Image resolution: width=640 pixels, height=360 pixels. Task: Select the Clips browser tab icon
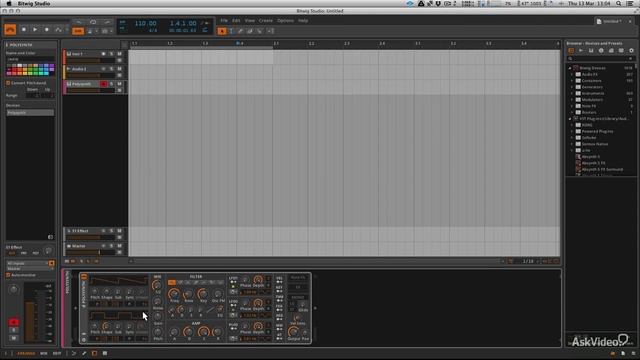click(611, 51)
